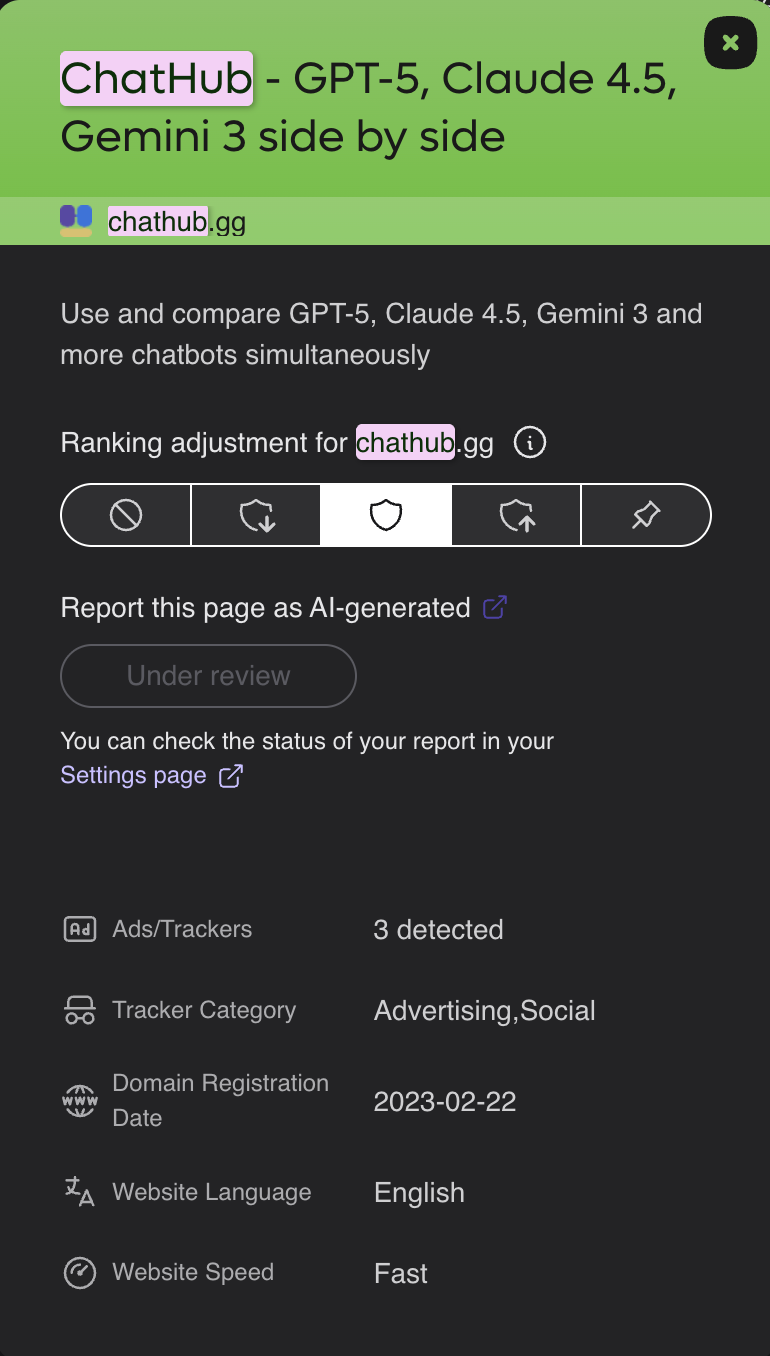This screenshot has width=770, height=1356.
Task: Click the Domain Registration Date globe icon
Action: coord(80,1101)
